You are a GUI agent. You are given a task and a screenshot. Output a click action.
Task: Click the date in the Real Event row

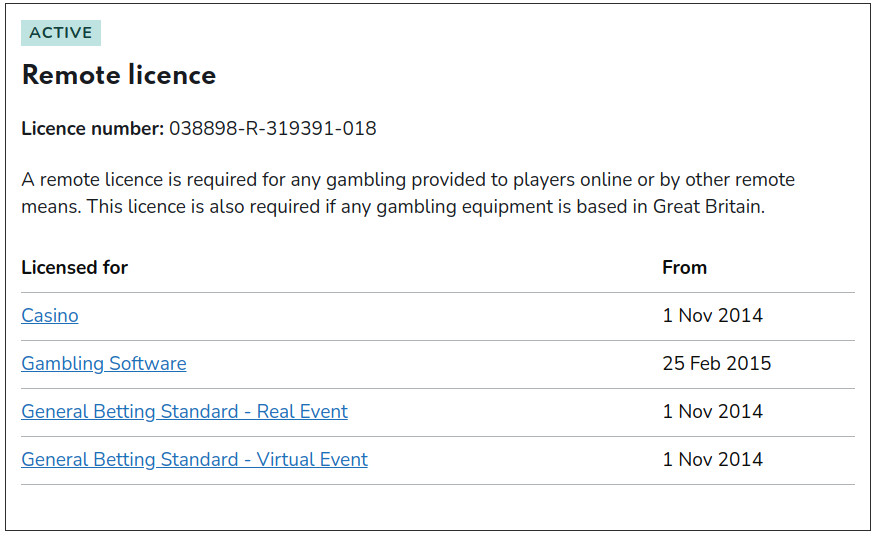[x=712, y=412]
